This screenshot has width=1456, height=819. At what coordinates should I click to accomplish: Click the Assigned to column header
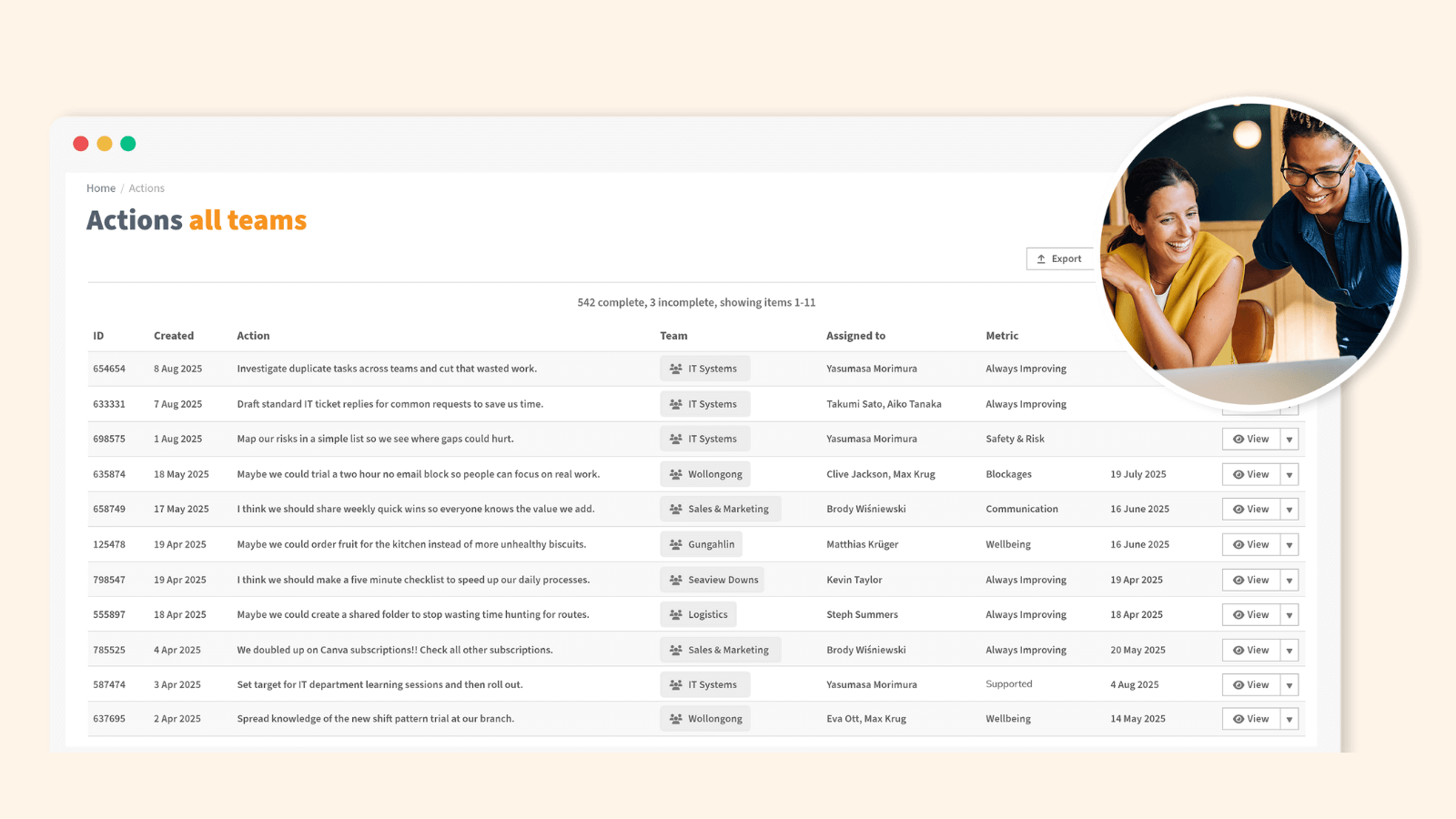pyautogui.click(x=855, y=336)
